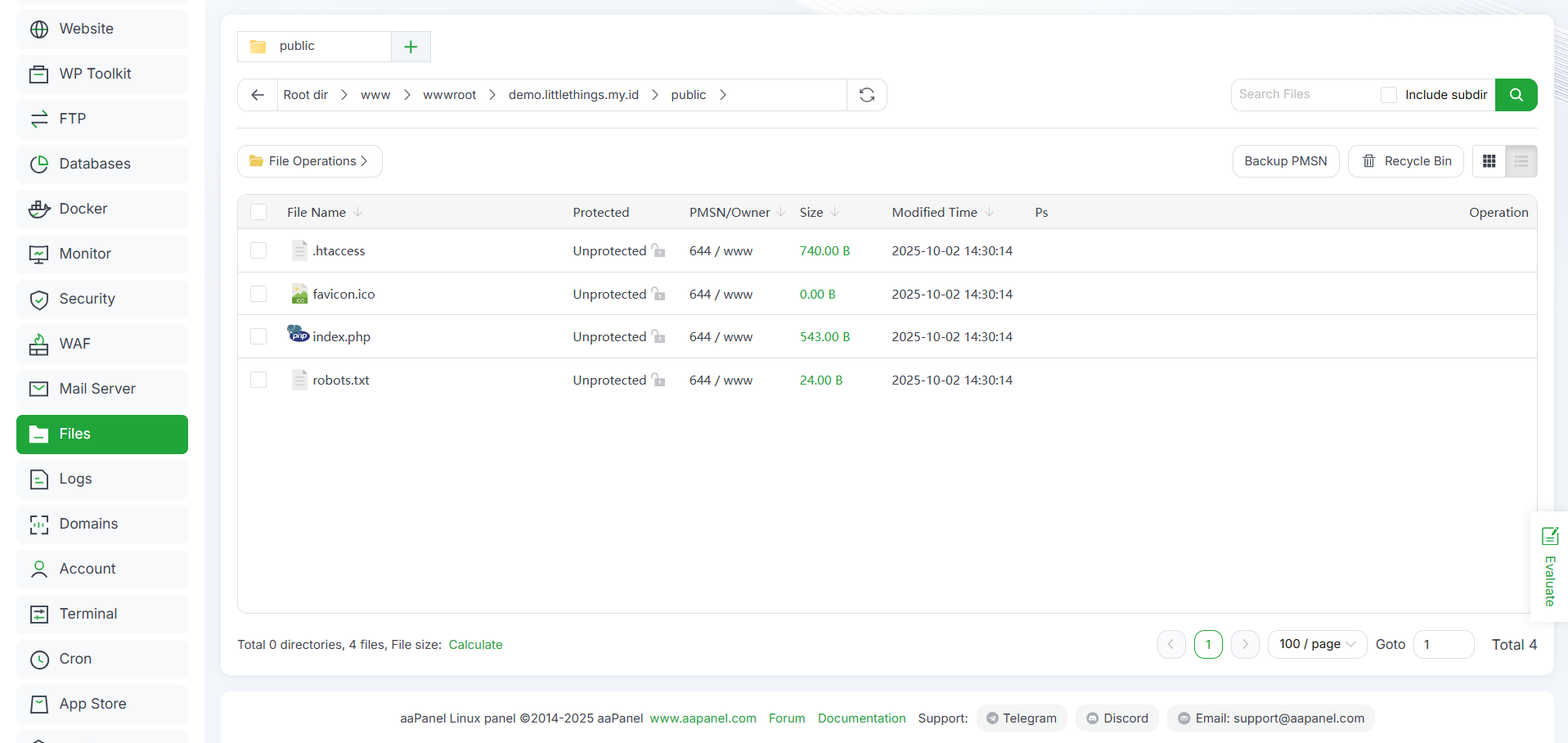Sort by Size column arrow
This screenshot has width=1568, height=743.
[835, 212]
